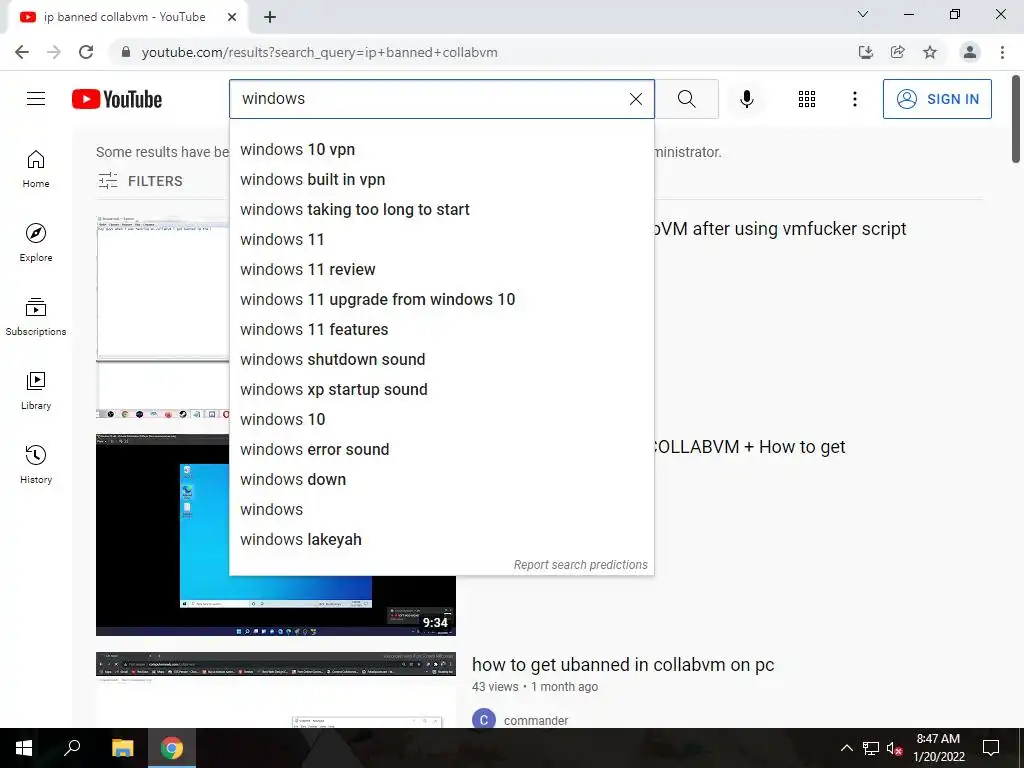Go back with the browser back arrow
This screenshot has width=1024, height=768.
pos(22,52)
